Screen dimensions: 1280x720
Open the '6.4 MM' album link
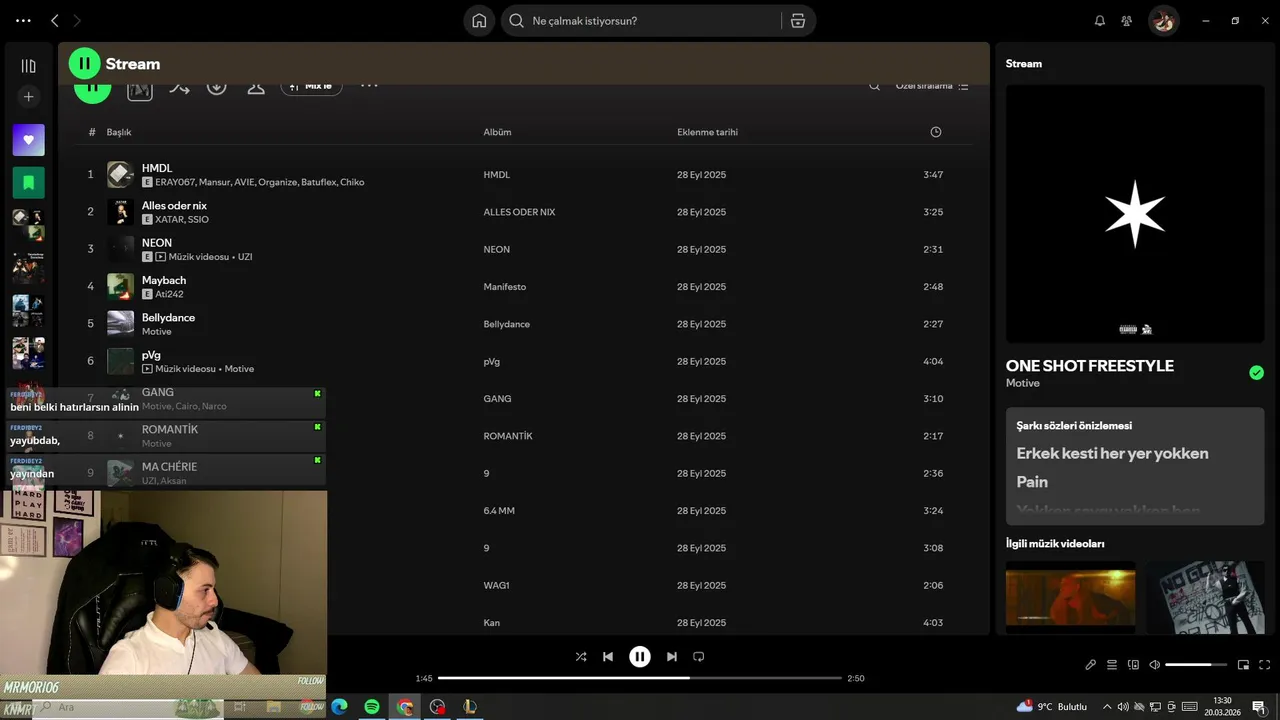(499, 511)
